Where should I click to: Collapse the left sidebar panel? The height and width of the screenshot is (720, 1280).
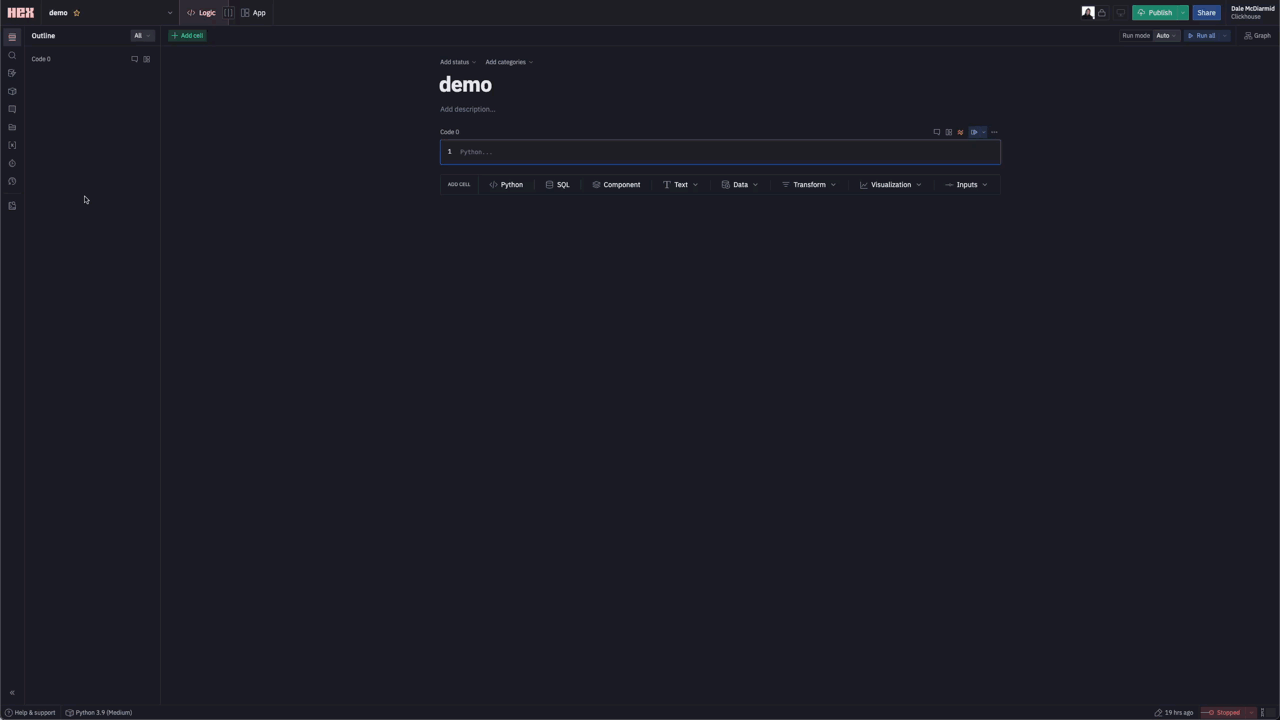[x=12, y=692]
